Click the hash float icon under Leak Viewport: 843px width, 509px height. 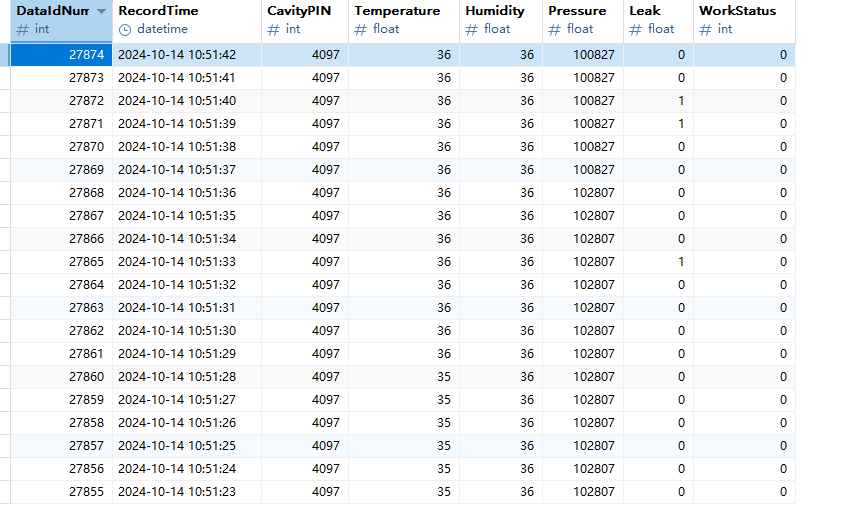636,29
